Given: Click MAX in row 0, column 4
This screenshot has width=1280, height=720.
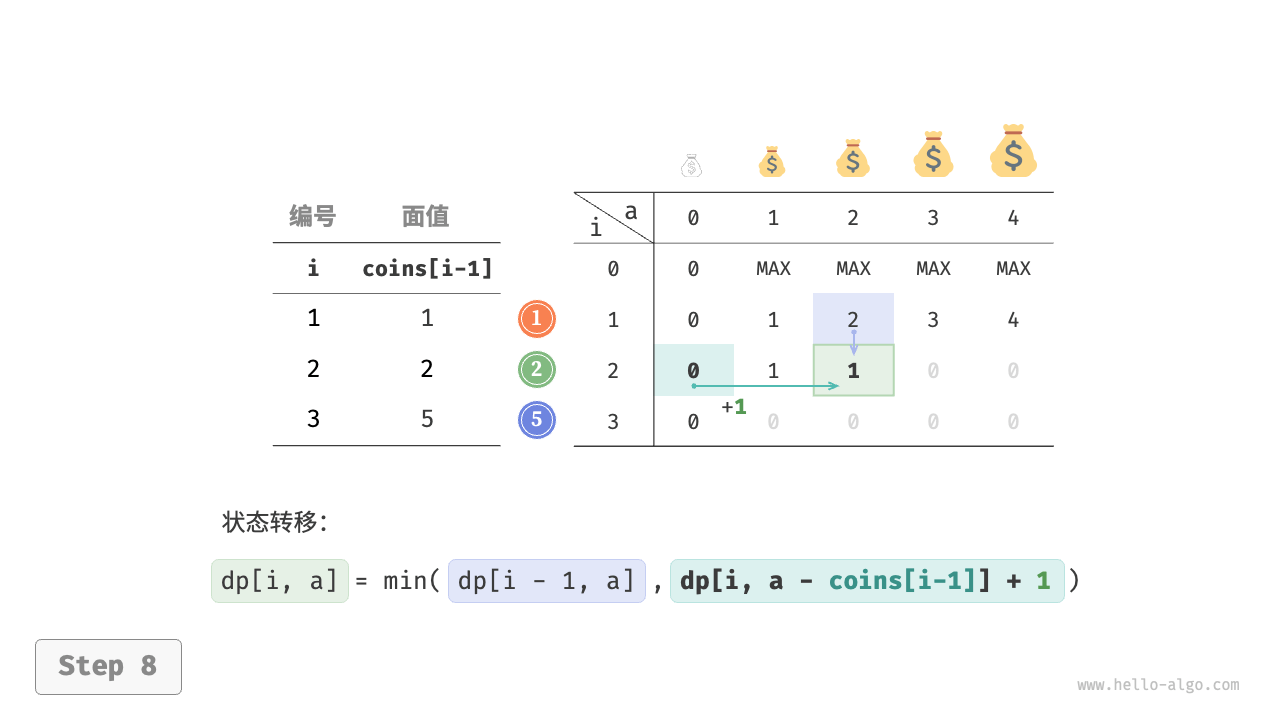Looking at the screenshot, I should pyautogui.click(x=1013, y=269).
